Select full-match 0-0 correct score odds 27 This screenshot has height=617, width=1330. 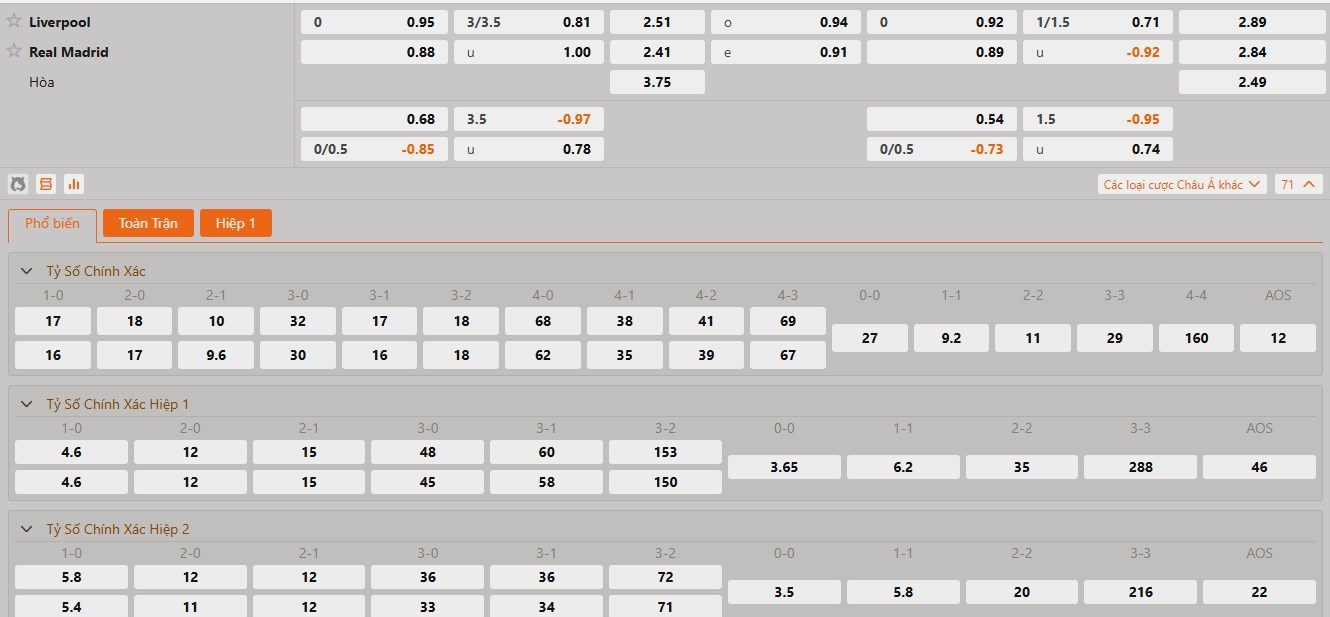[x=869, y=338]
